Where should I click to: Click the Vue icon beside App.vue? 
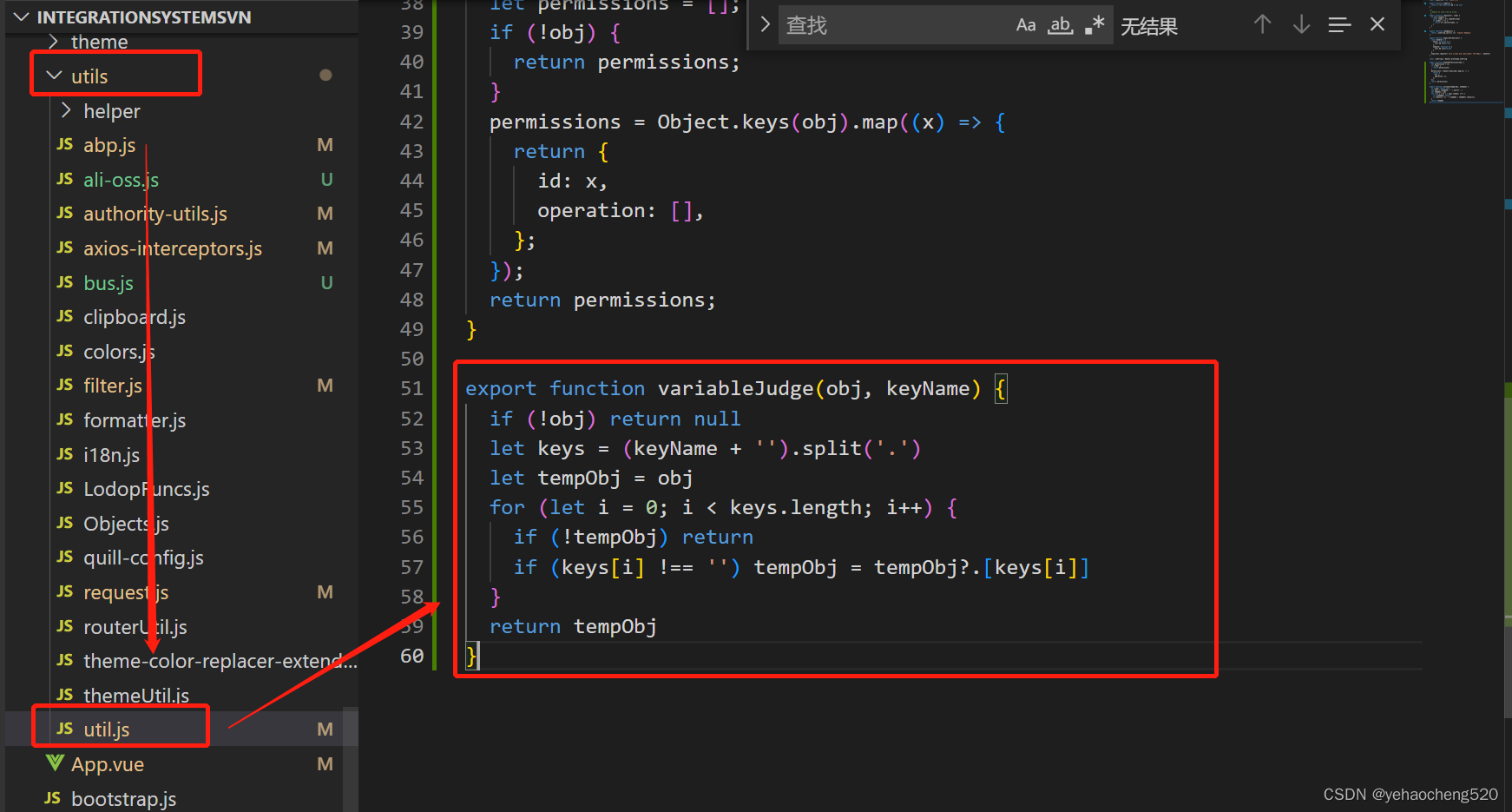55,763
